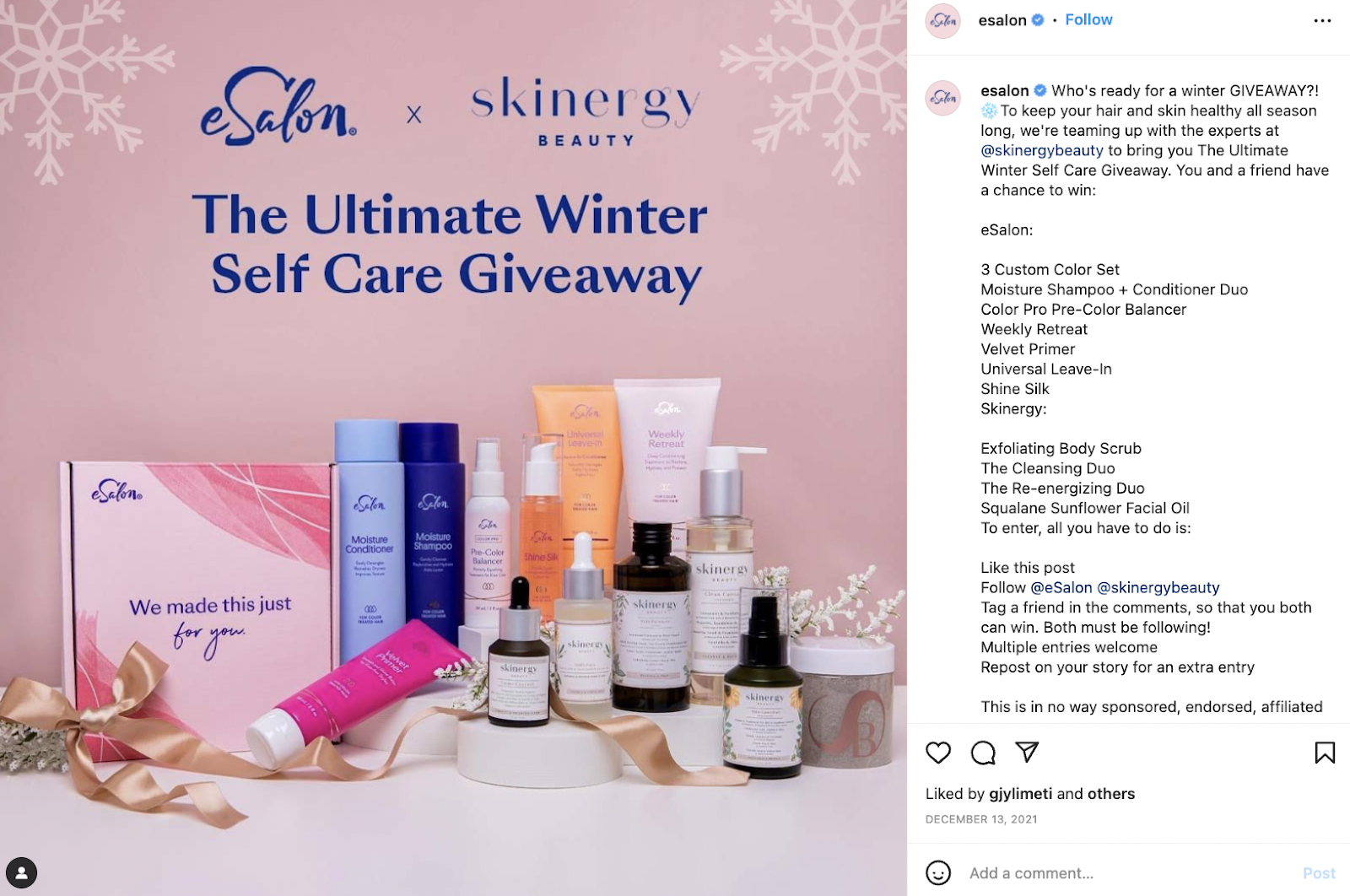Open esalon profile picture in header
Screen dimensions: 1350x896
pyautogui.click(x=943, y=21)
